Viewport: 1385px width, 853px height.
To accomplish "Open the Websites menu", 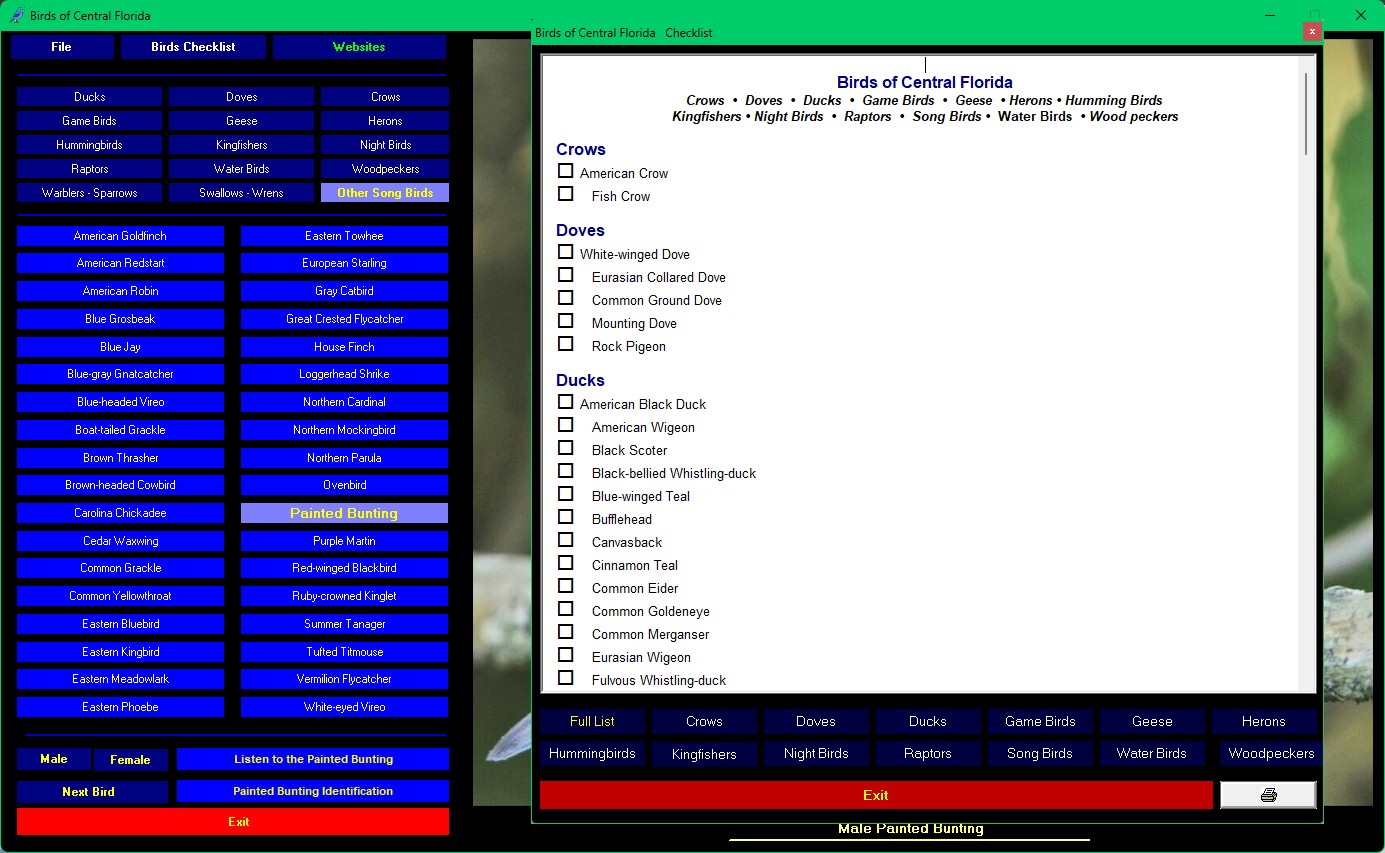I will click(x=359, y=47).
